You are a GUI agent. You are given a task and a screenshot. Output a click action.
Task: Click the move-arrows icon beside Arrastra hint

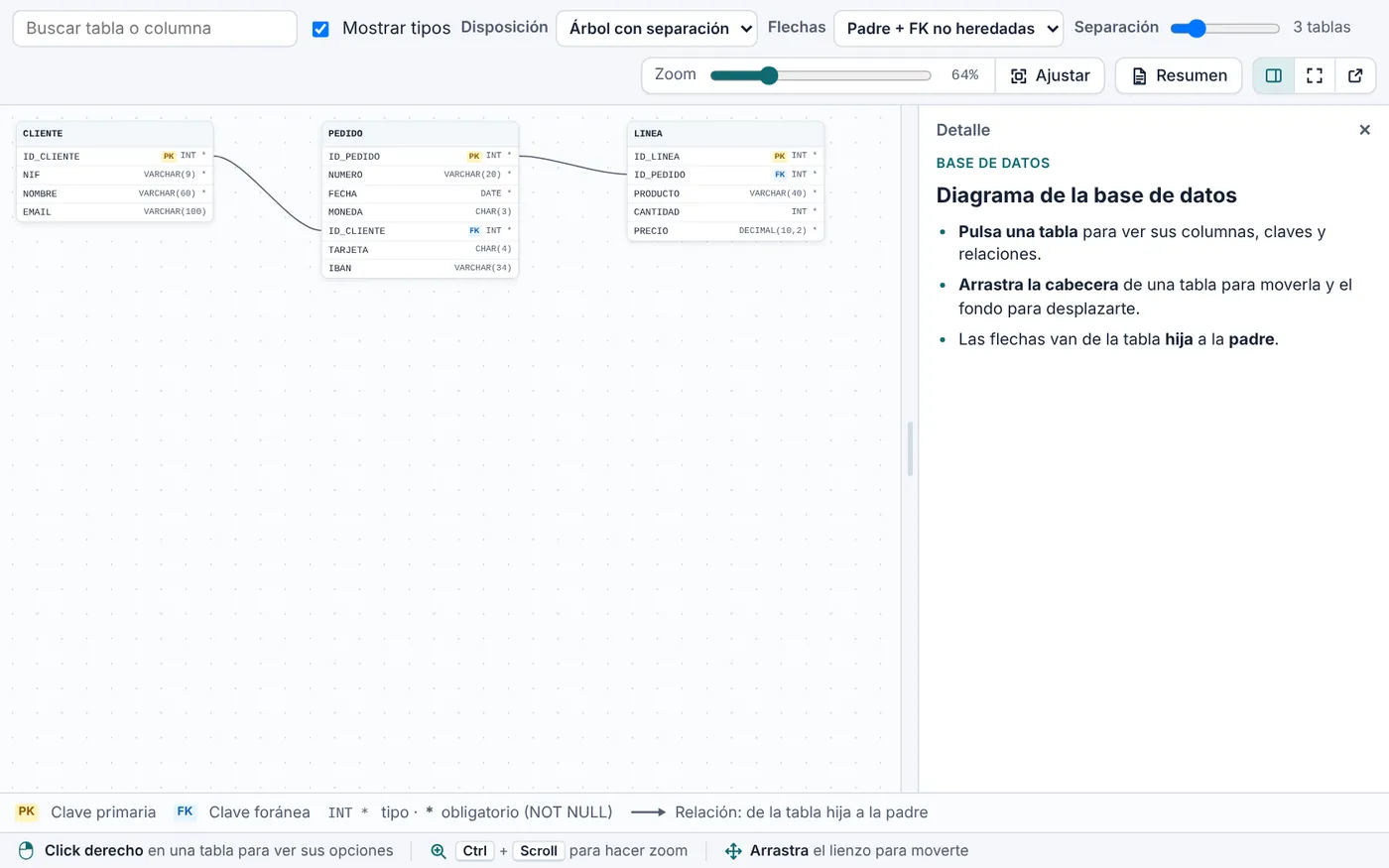click(x=733, y=851)
